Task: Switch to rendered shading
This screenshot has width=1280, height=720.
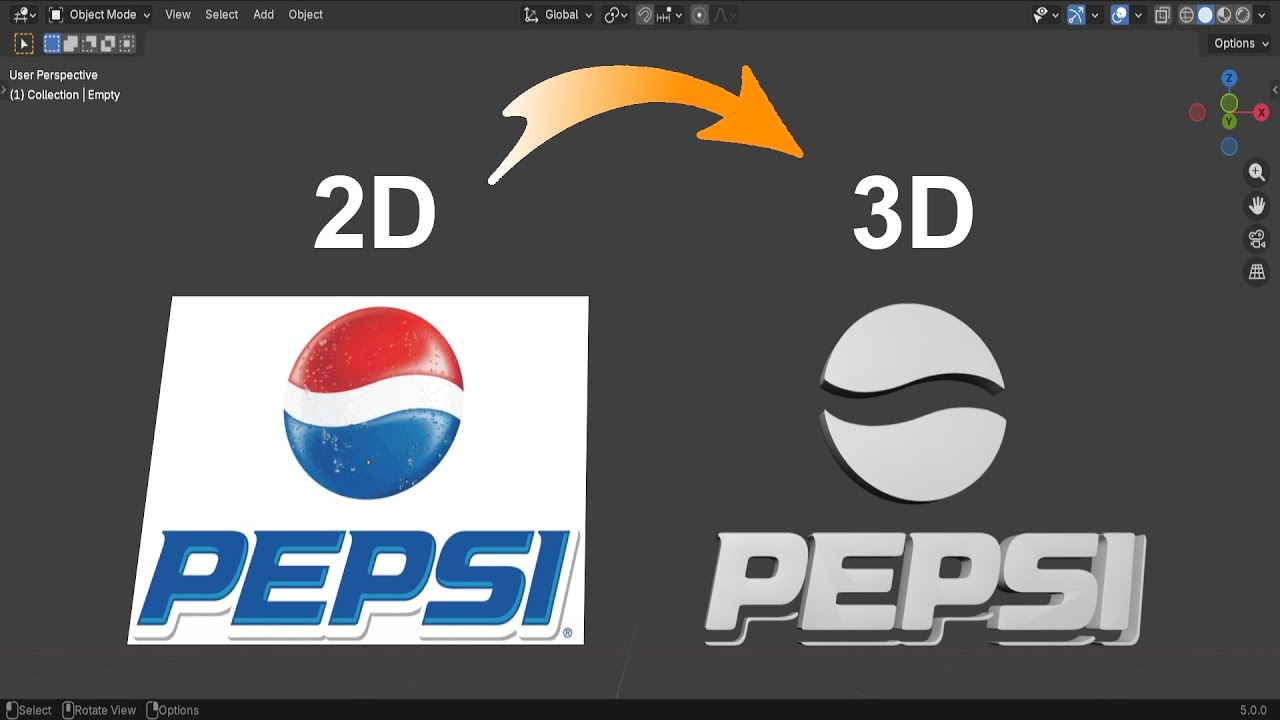Action: 1242,14
